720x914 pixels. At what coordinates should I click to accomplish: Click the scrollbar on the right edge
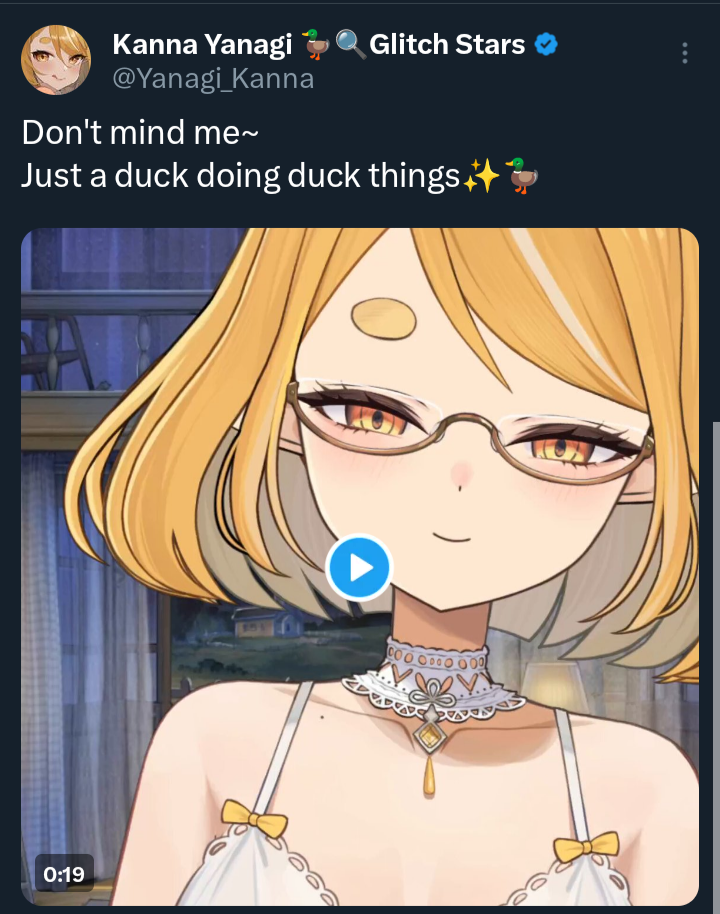click(716, 665)
